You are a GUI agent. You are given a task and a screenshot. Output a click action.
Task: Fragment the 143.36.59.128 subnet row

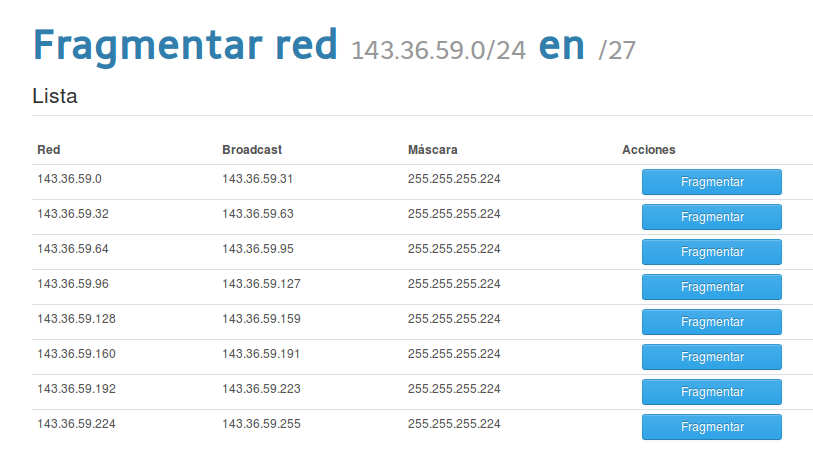pos(711,322)
